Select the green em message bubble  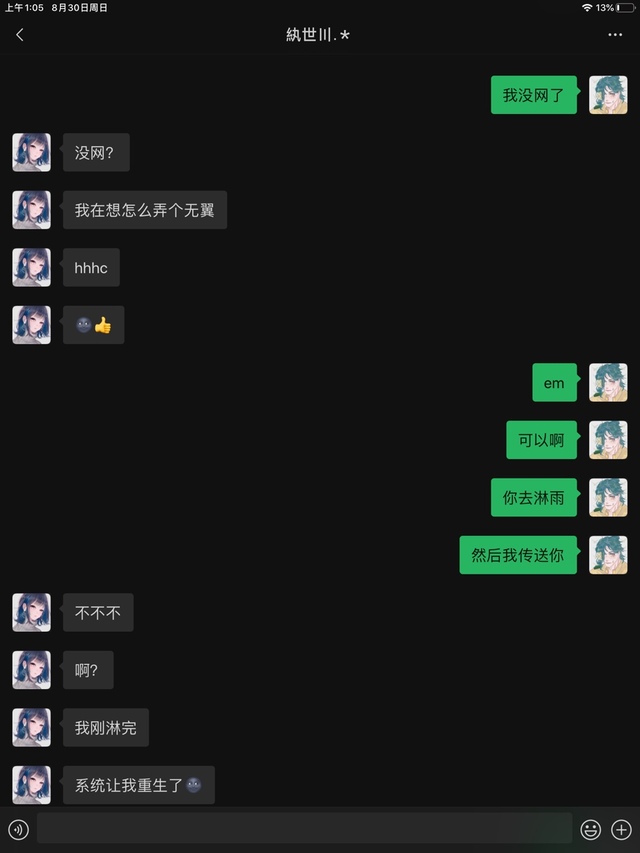click(x=555, y=382)
